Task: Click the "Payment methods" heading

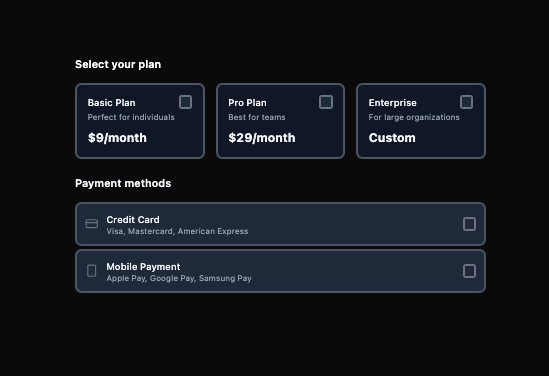Action: pyautogui.click(x=123, y=183)
